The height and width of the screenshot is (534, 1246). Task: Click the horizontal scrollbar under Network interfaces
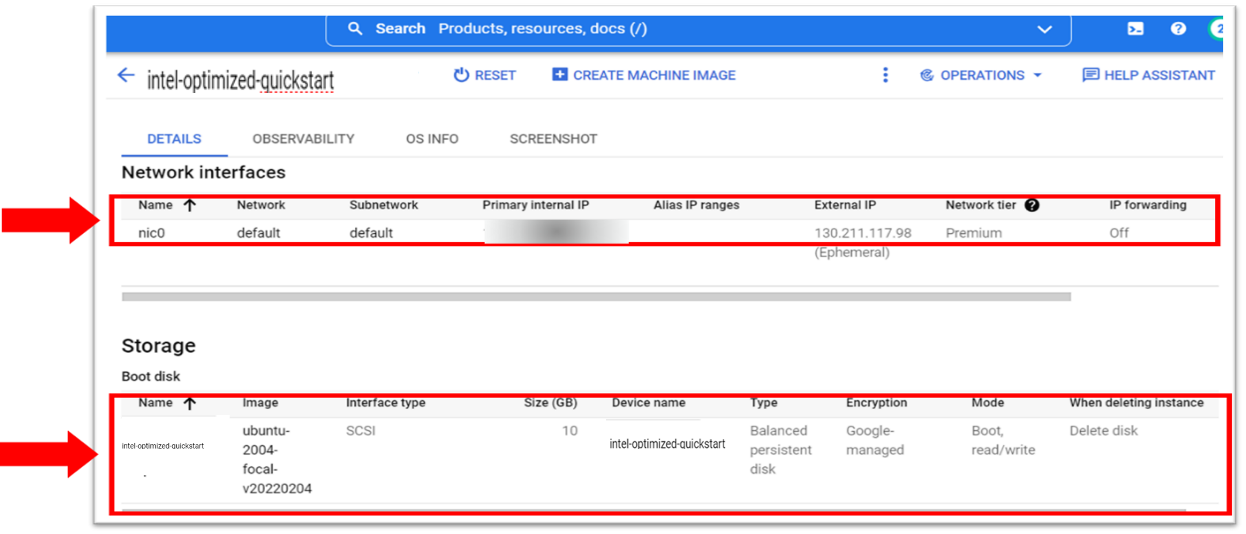point(596,297)
